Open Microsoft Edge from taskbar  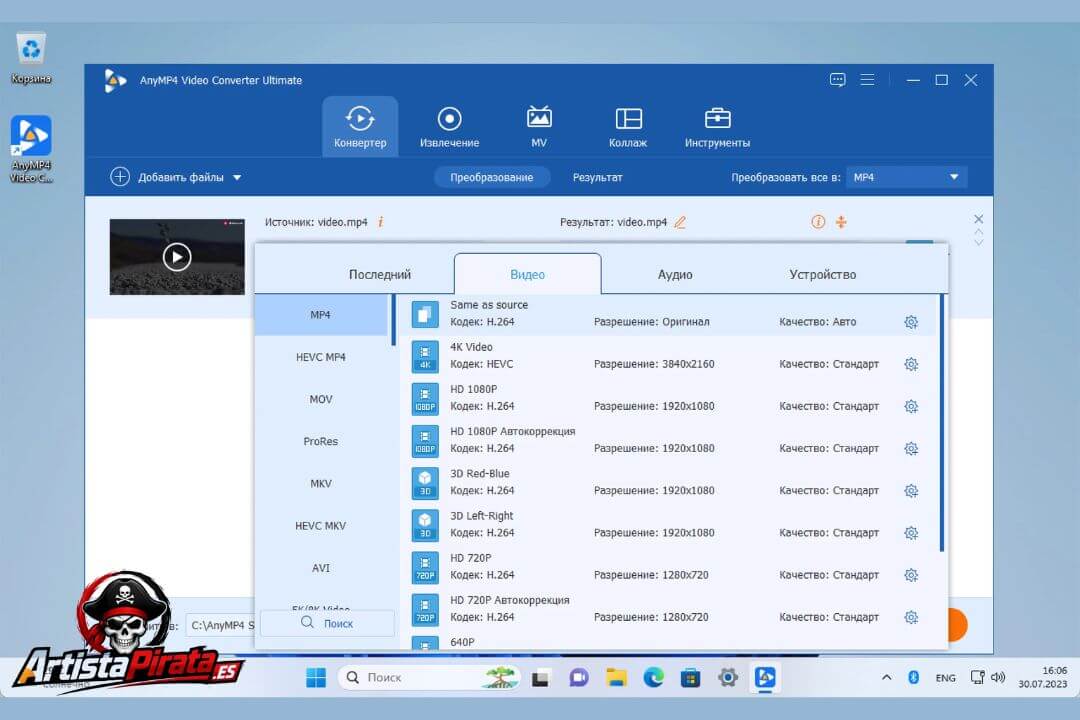tap(653, 678)
